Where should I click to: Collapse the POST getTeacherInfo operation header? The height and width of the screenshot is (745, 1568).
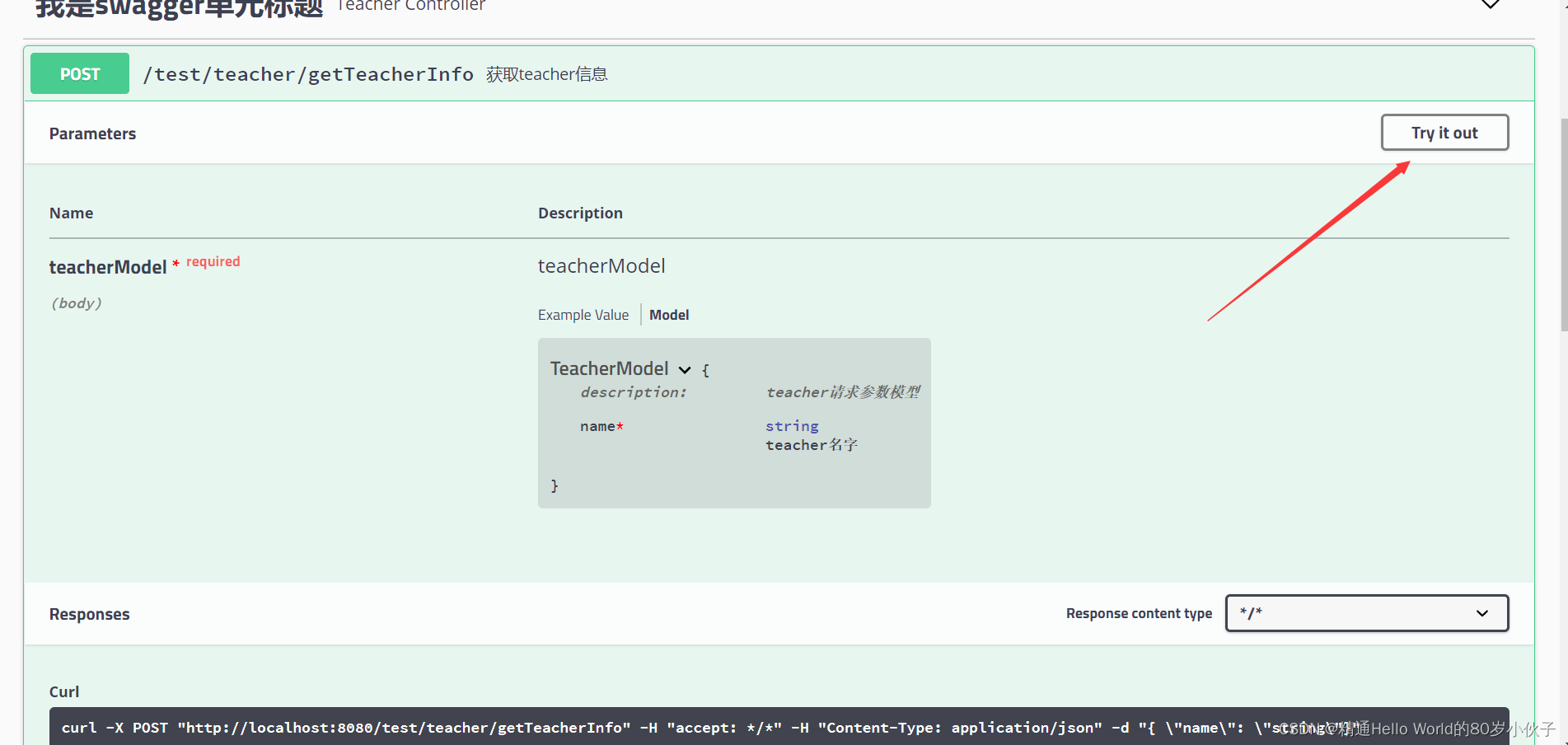tap(779, 74)
